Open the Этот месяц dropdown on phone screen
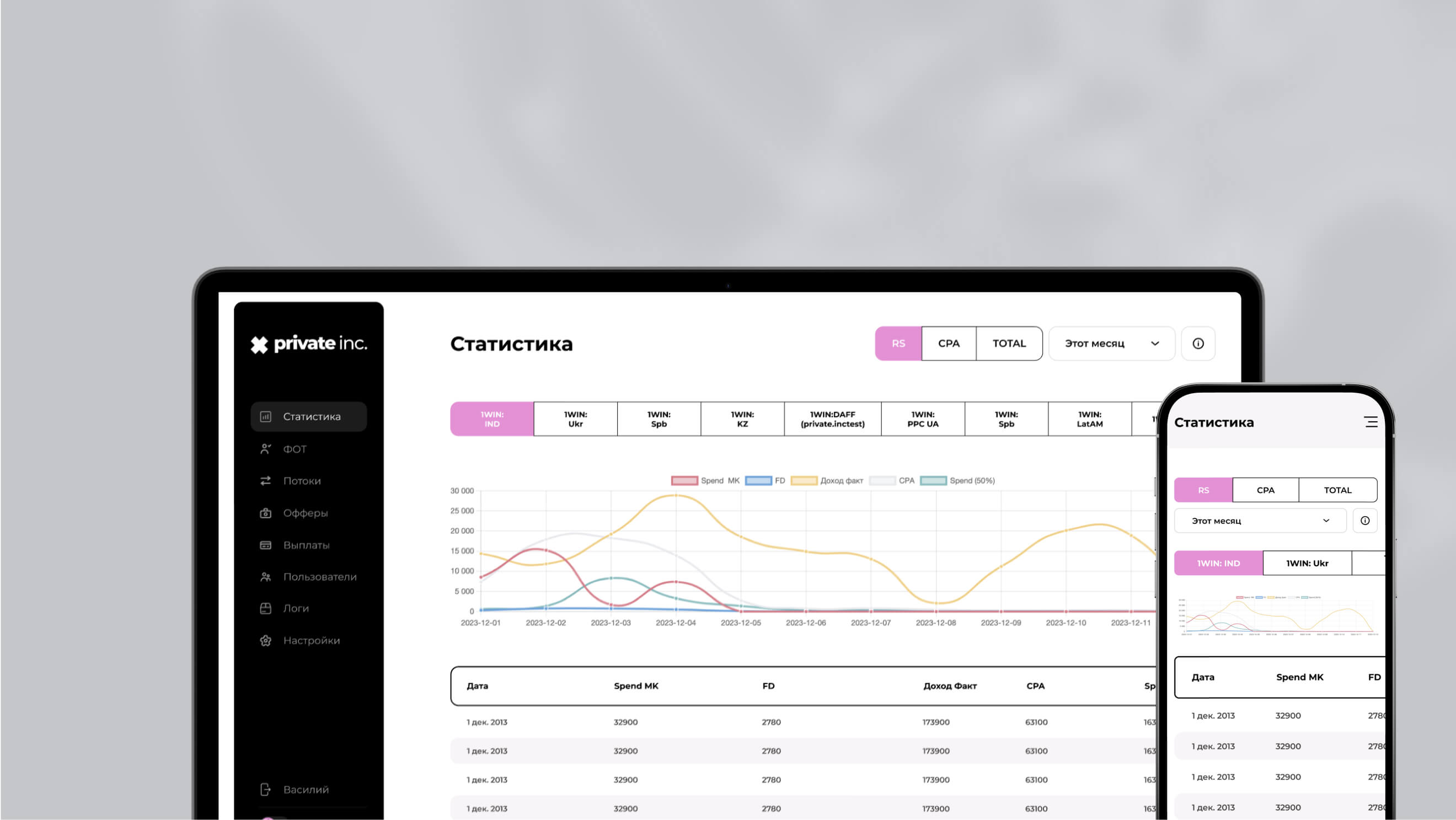 [x=1260, y=521]
